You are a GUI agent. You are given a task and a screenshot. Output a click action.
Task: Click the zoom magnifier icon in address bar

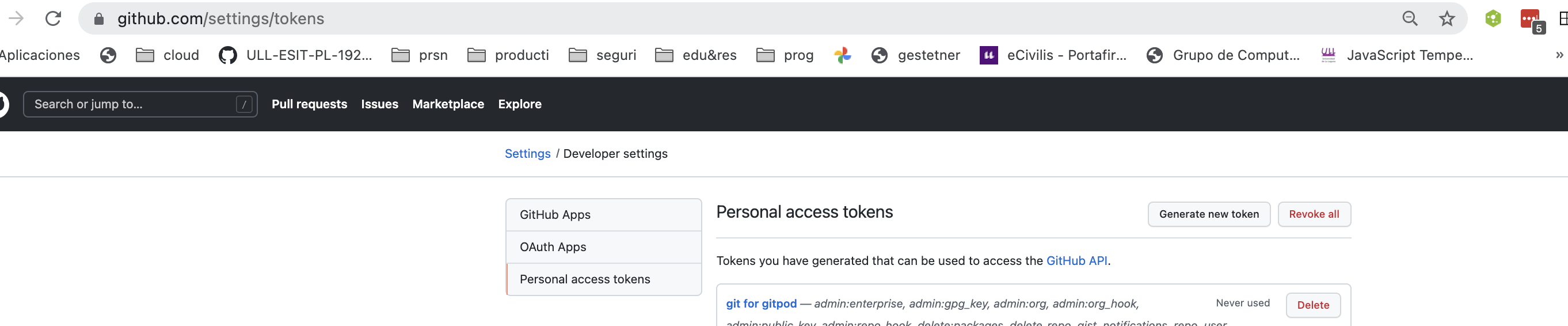click(1410, 19)
